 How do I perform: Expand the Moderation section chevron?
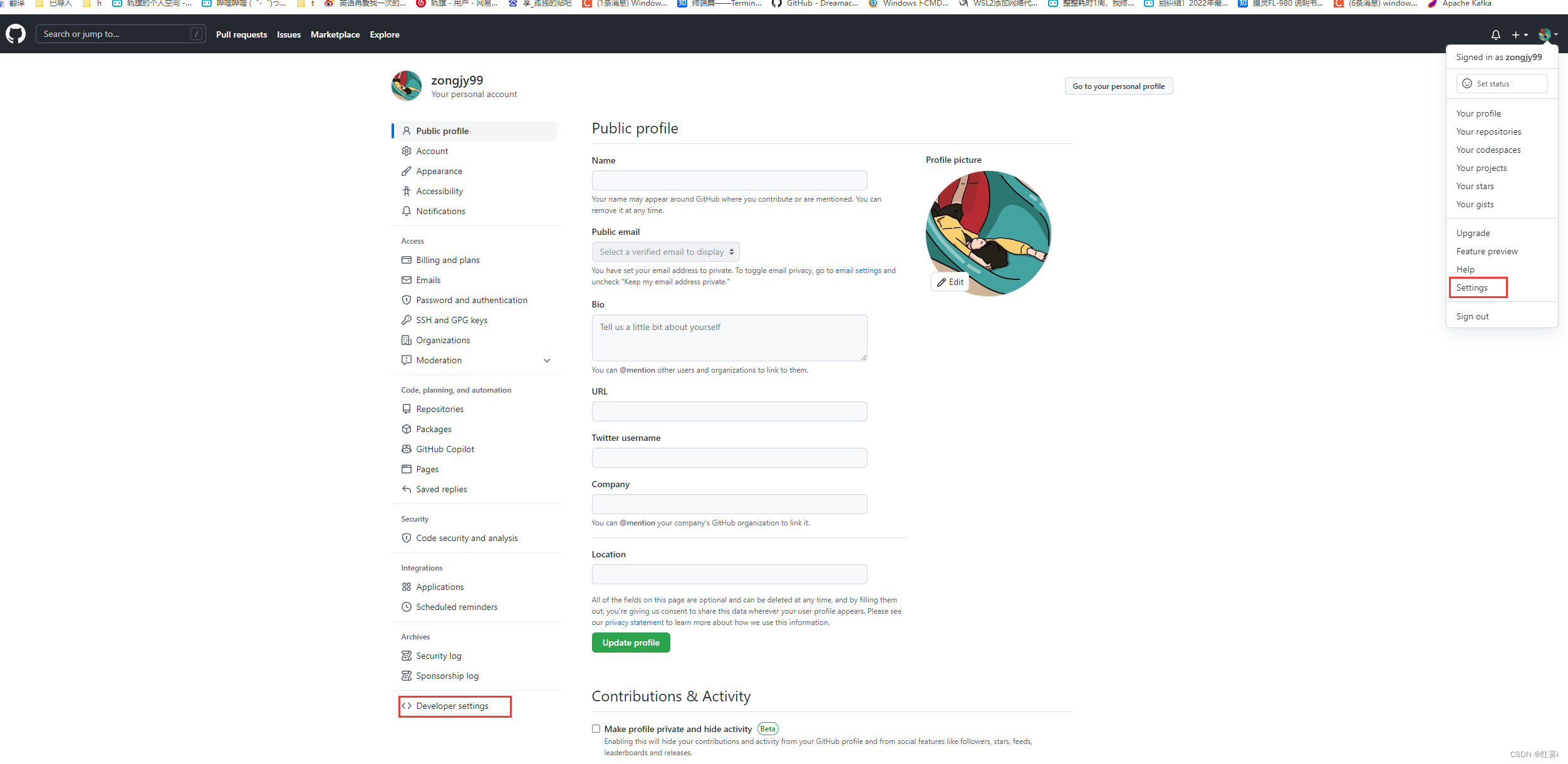[547, 360]
